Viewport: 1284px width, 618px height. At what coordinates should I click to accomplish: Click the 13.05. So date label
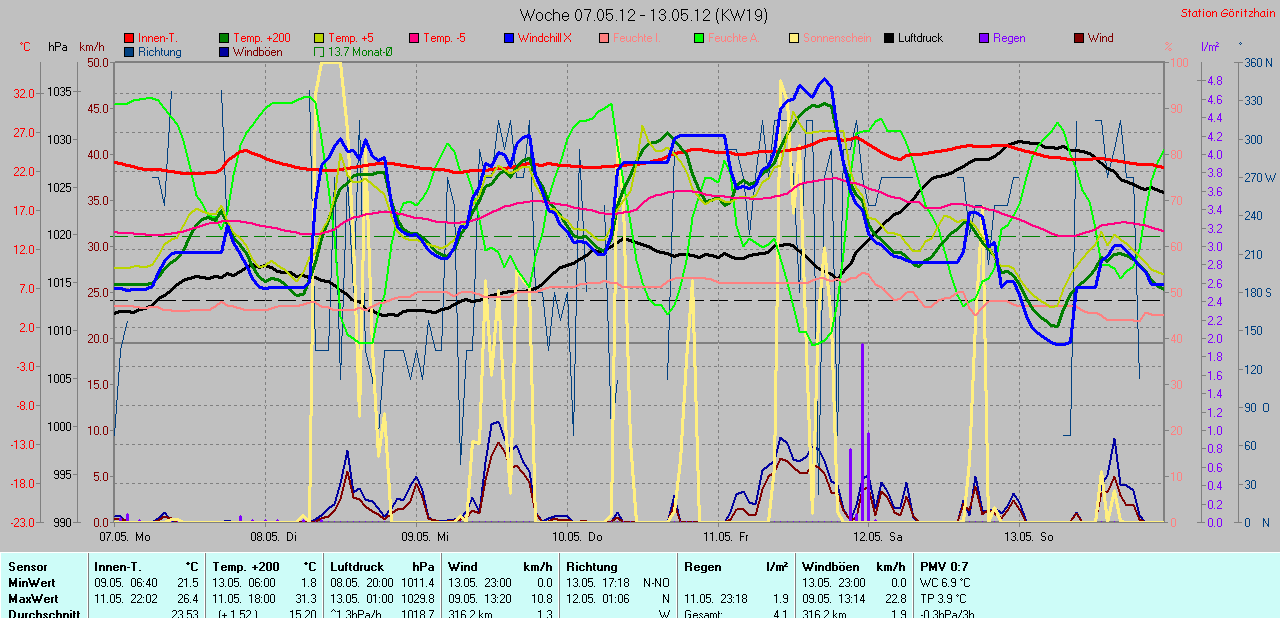point(1029,536)
